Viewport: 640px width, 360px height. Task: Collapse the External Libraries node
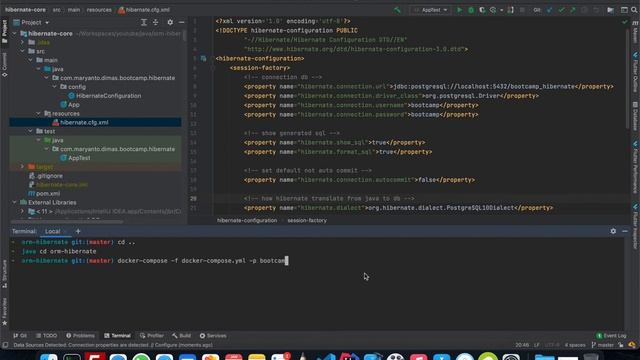pyautogui.click(x=15, y=202)
